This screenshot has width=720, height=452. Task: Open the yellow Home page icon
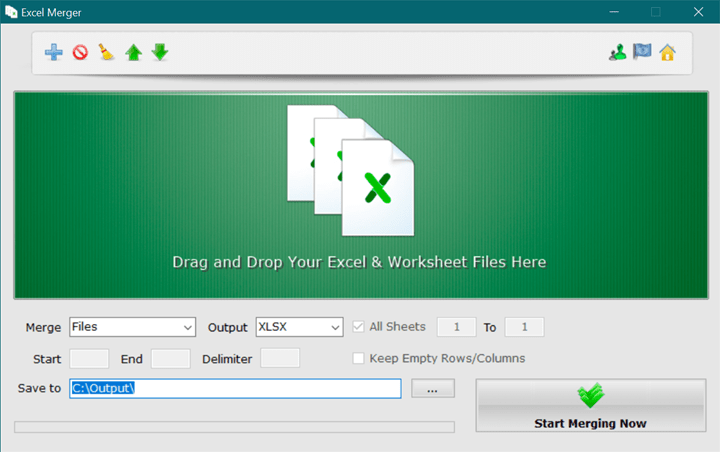point(667,52)
